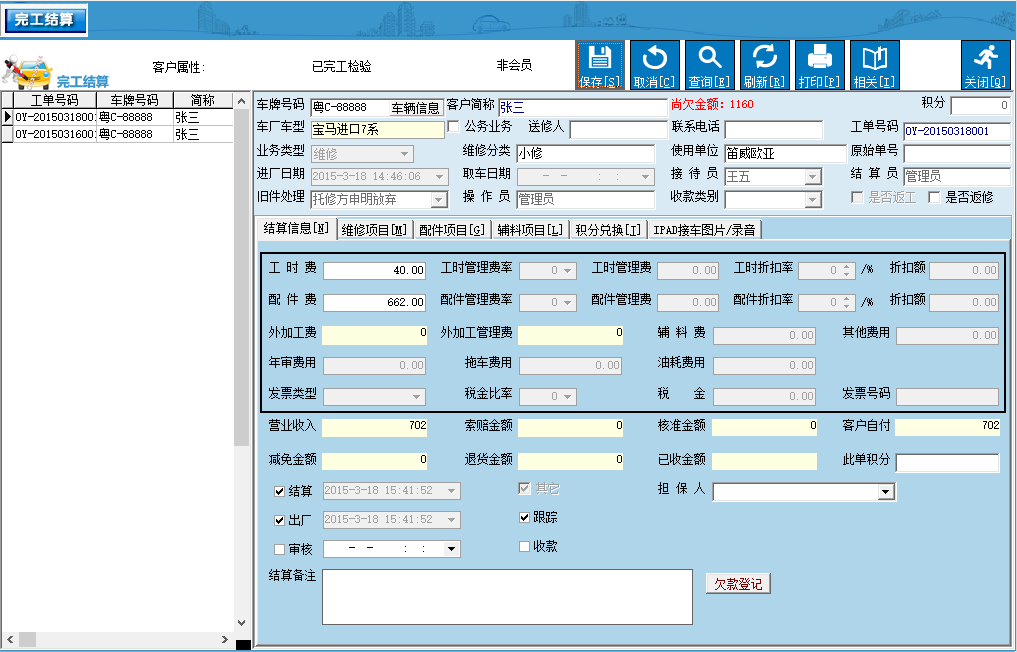Open the 配件管理费率 dropdown
Screen dimensions: 1017x652
coord(568,302)
